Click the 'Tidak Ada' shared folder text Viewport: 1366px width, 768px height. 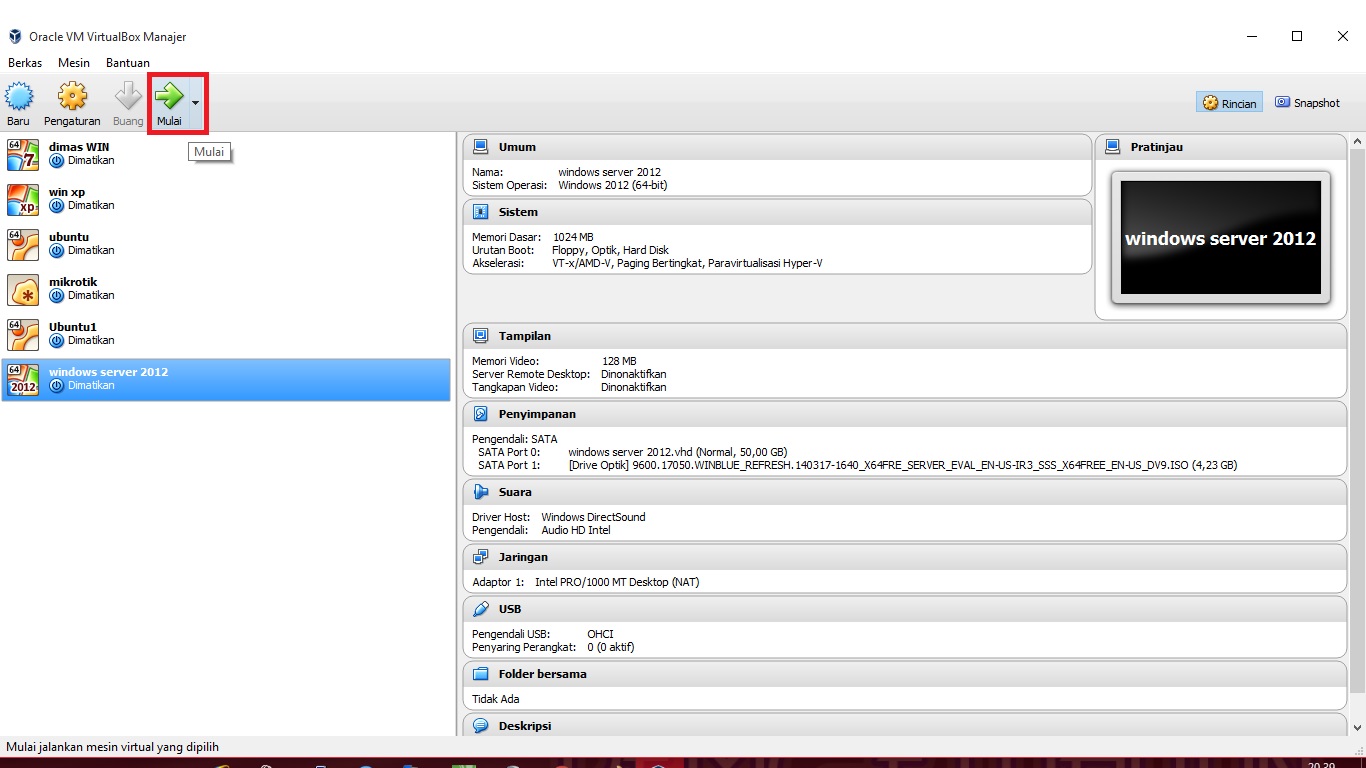point(496,699)
